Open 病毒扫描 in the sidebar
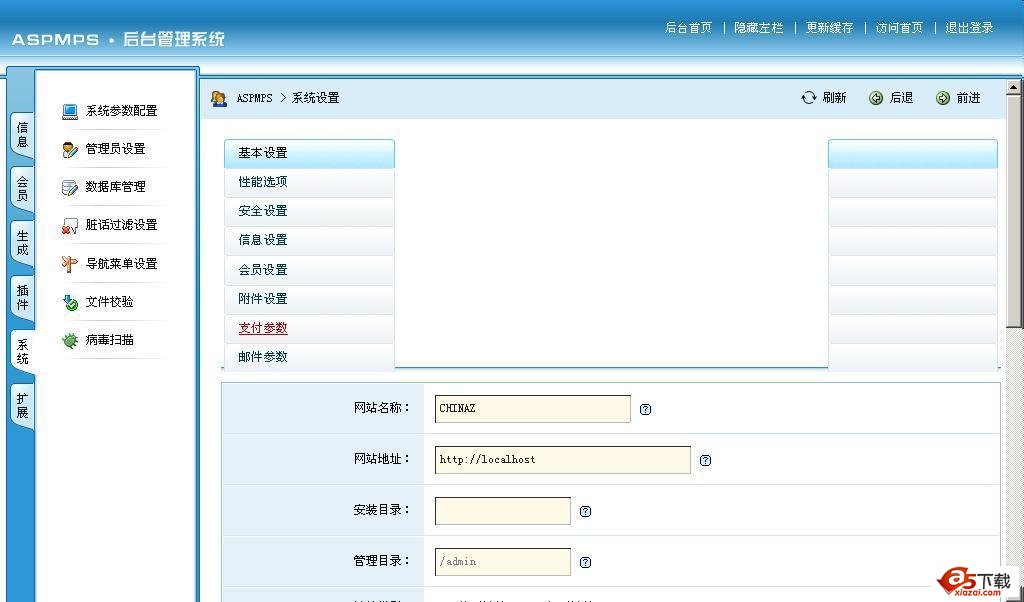 click(110, 340)
